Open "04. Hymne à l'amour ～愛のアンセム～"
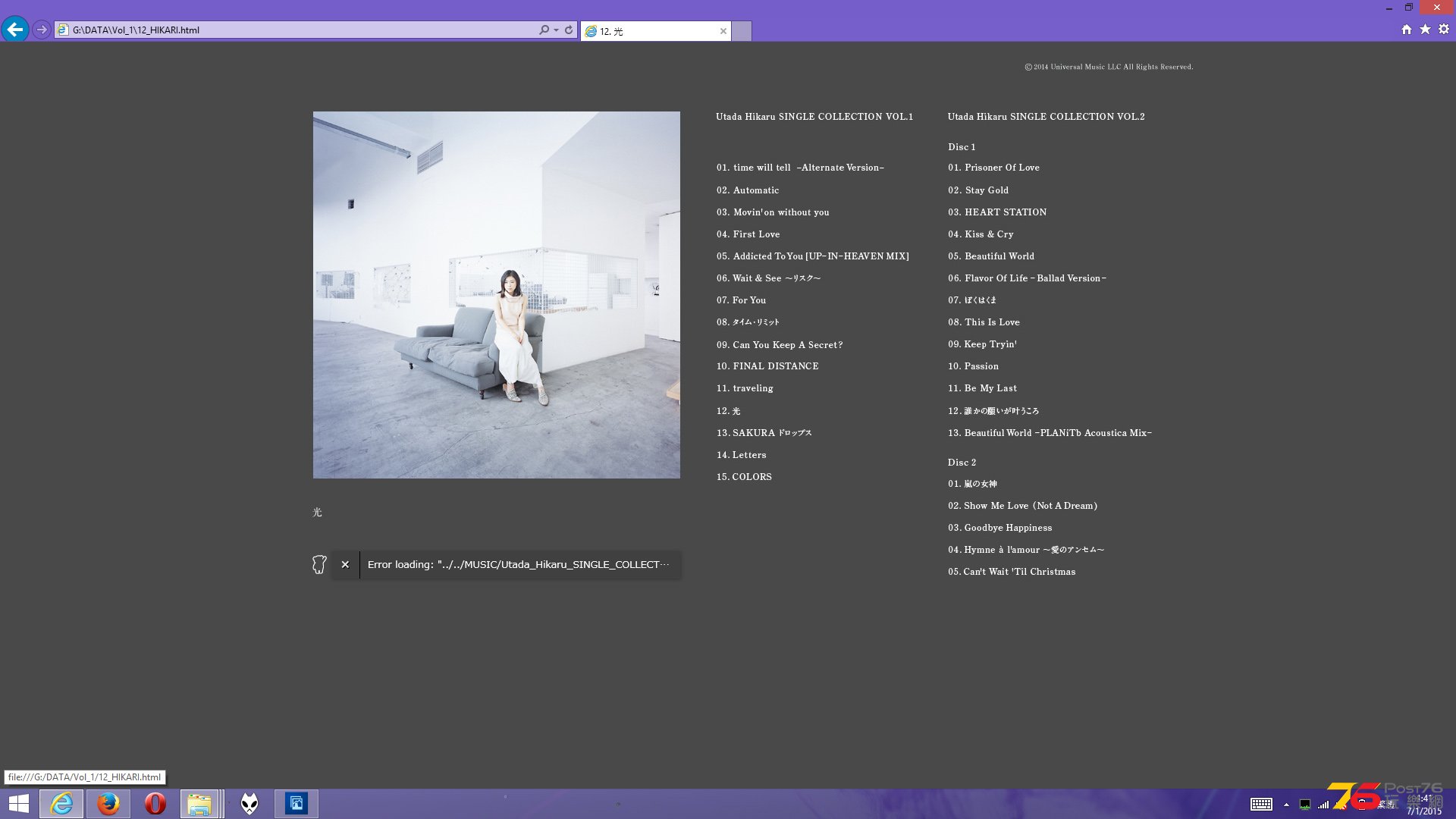The height and width of the screenshot is (819, 1456). coord(1026,550)
